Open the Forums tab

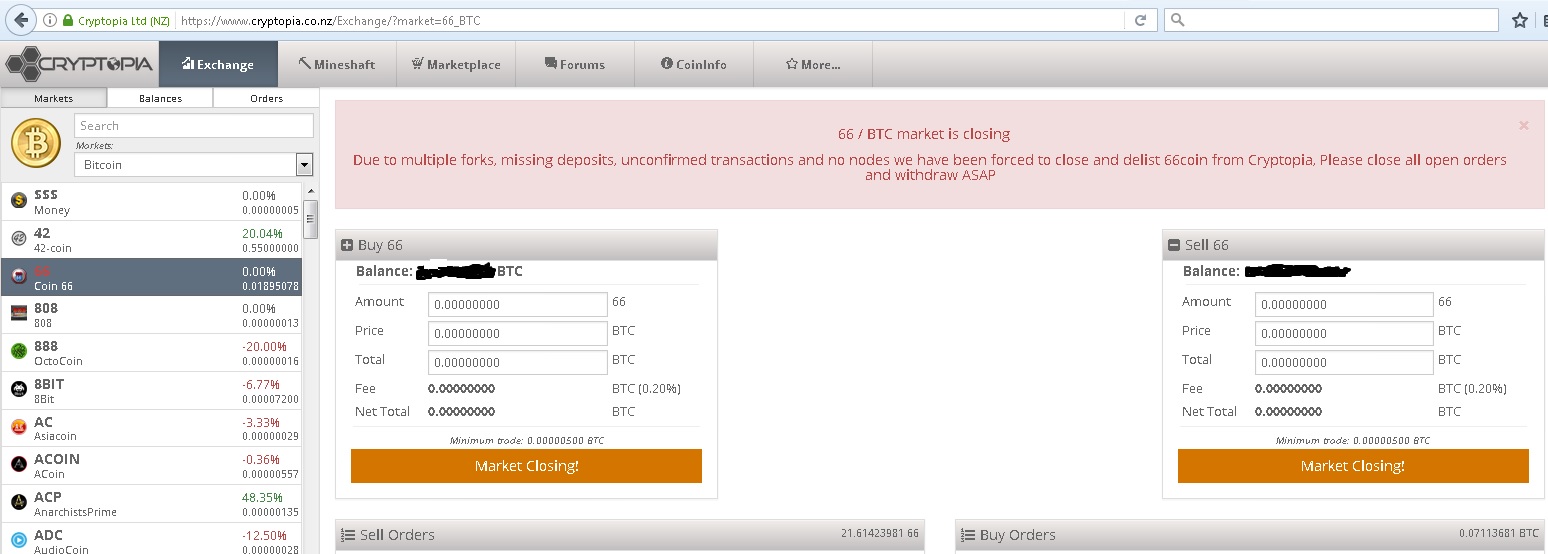[x=575, y=64]
